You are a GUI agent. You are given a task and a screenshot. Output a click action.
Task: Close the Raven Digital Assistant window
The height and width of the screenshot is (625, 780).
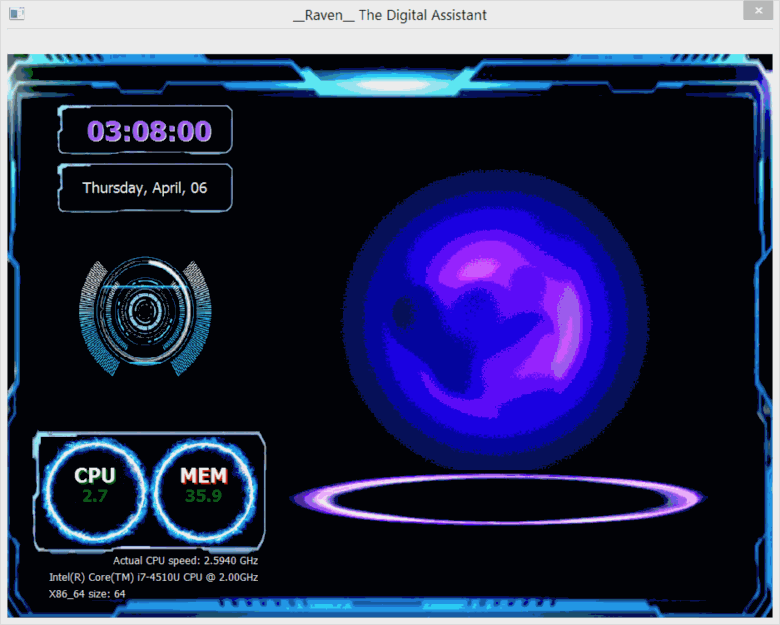[x=758, y=10]
